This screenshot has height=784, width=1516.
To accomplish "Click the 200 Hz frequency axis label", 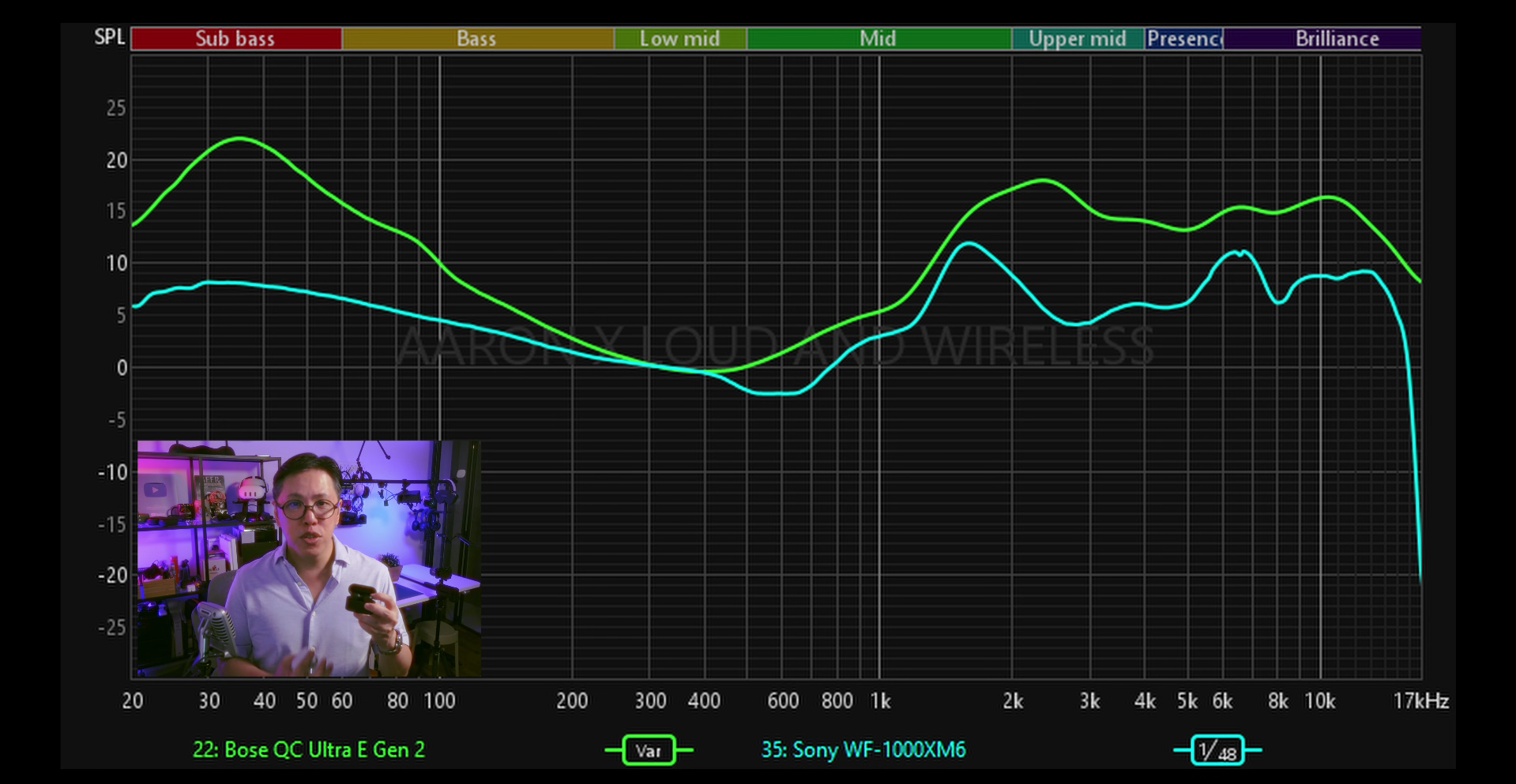I will tap(572, 701).
